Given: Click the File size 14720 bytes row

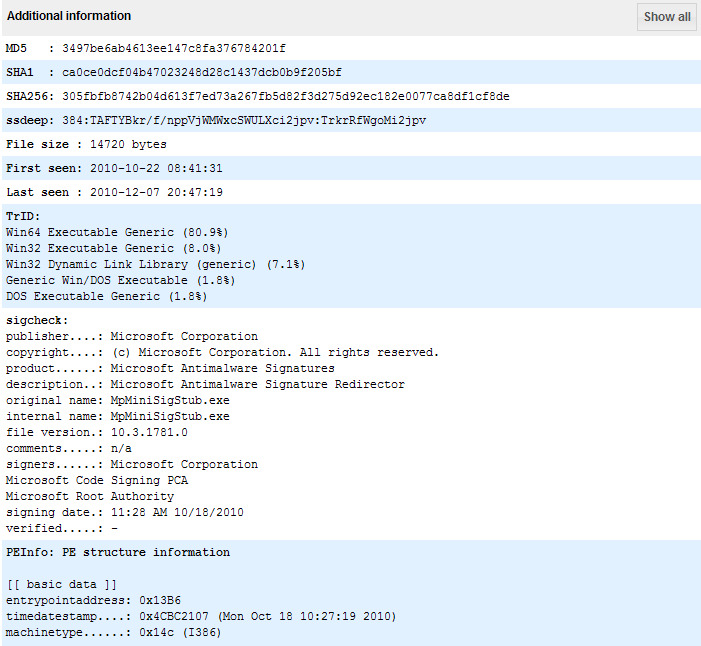Looking at the screenshot, I should point(86,144).
